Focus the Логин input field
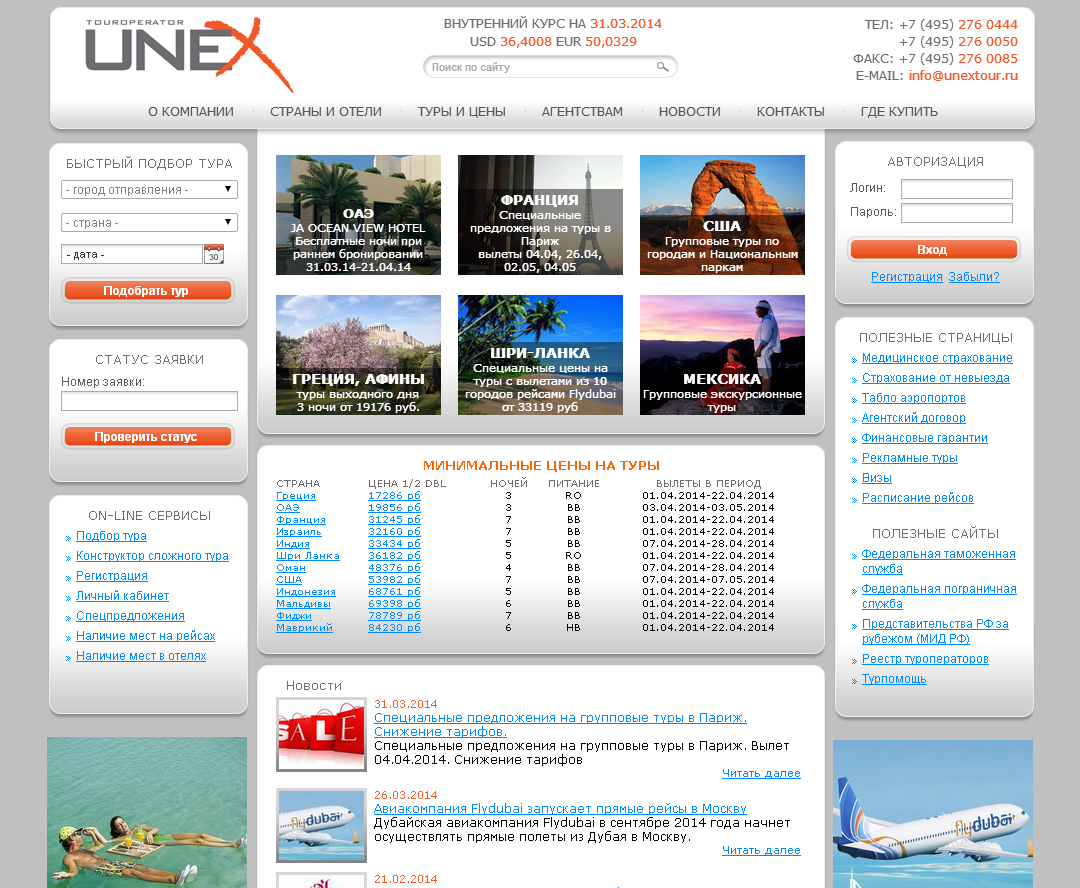The width and height of the screenshot is (1080, 888). point(957,188)
